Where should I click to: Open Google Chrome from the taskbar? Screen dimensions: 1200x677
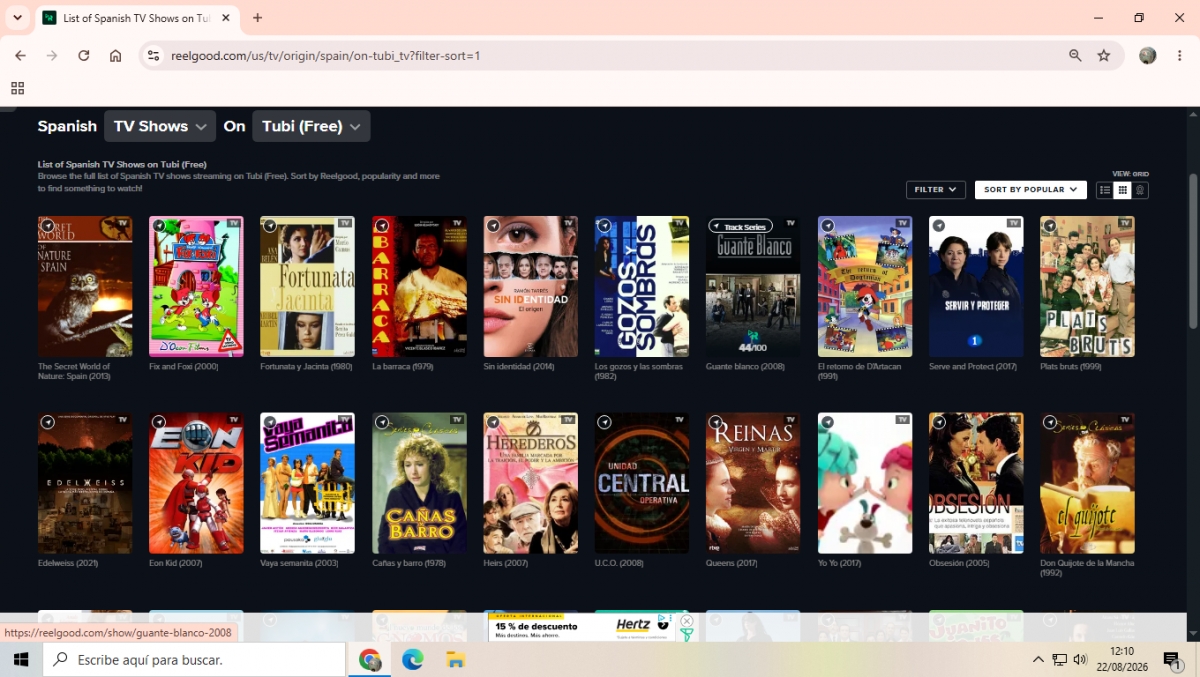point(370,659)
